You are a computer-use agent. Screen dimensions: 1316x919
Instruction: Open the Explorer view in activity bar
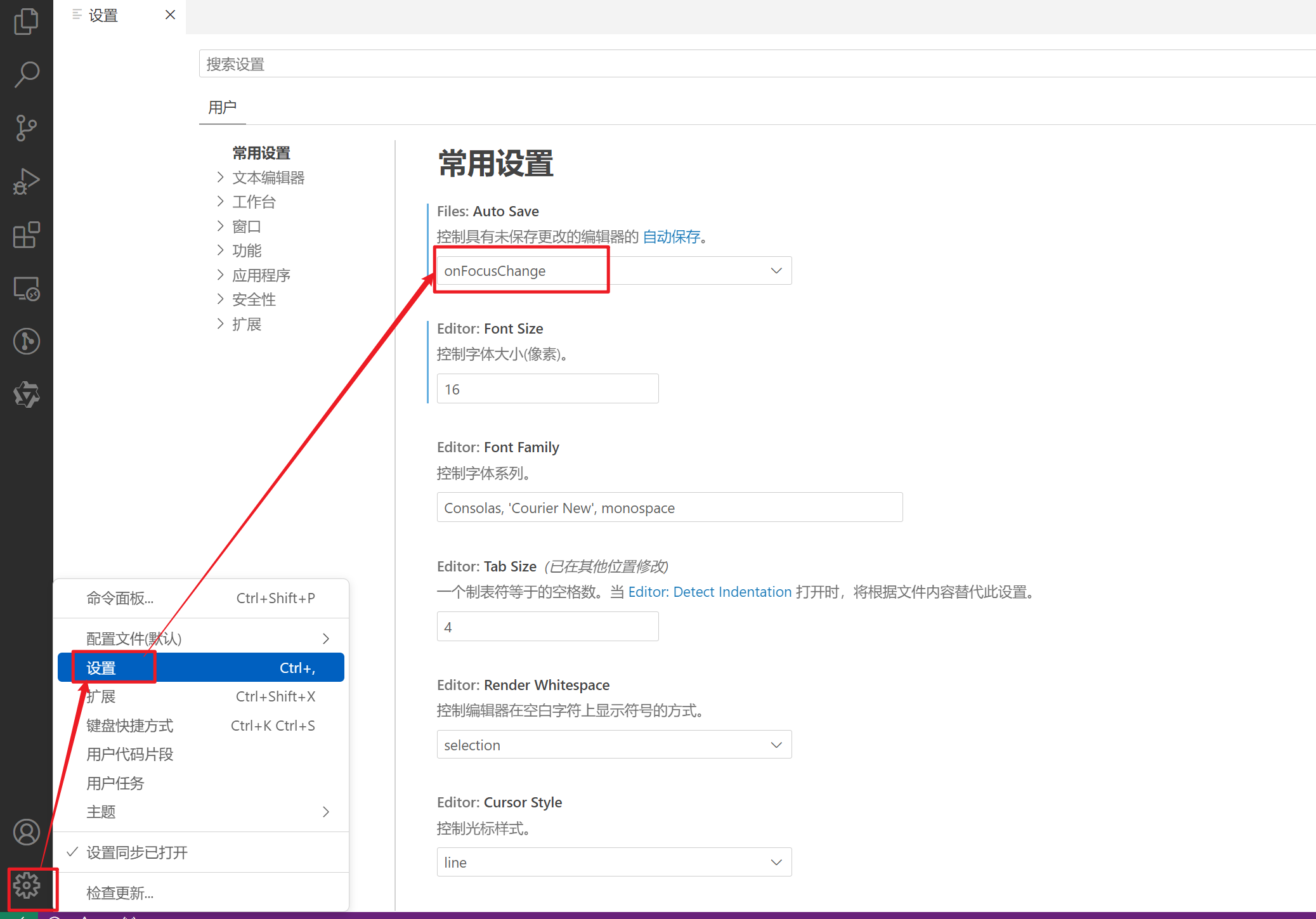(26, 22)
